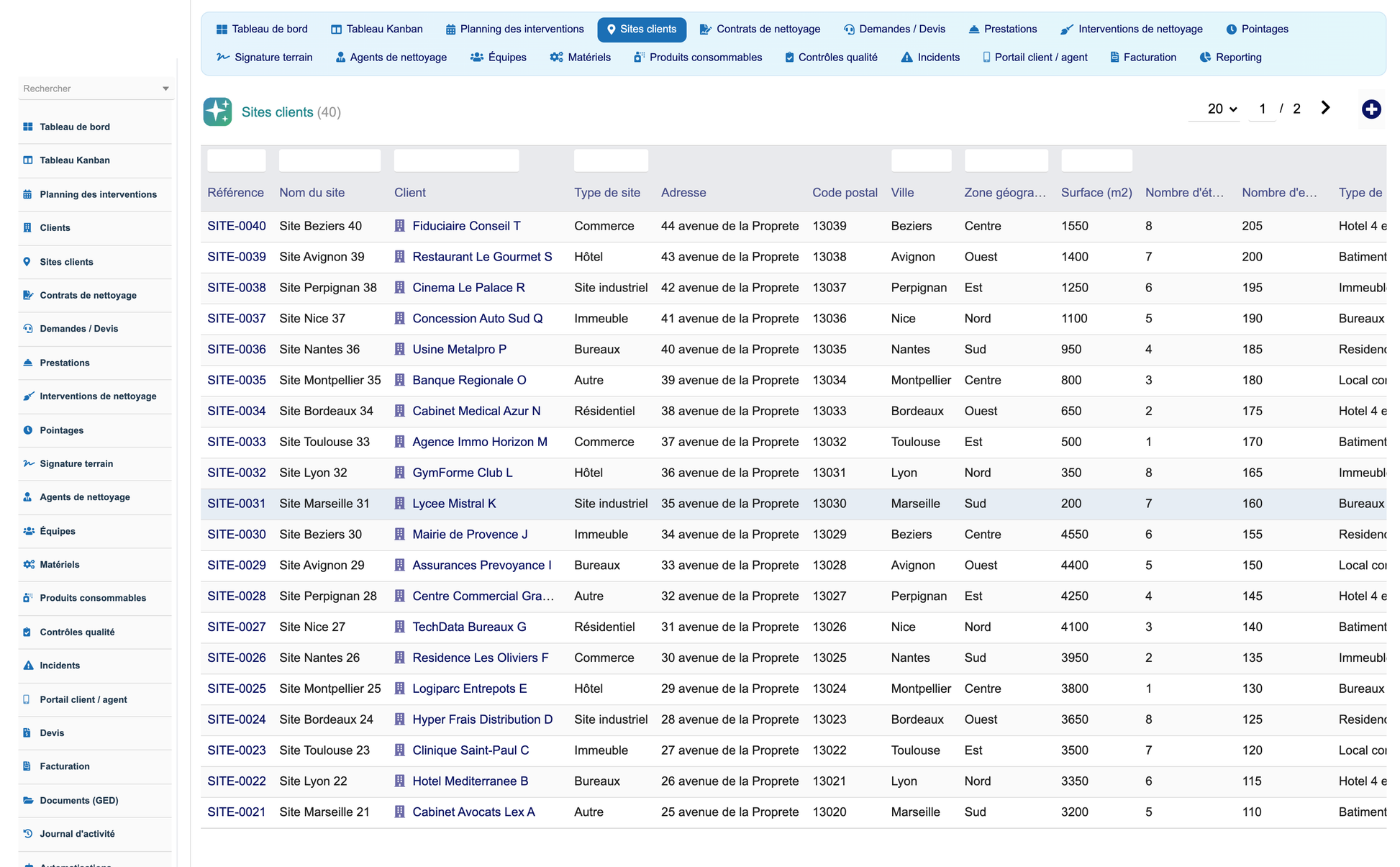The width and height of the screenshot is (1400, 867).
Task: Click the Sites clients sparkle logo icon
Action: click(x=217, y=112)
